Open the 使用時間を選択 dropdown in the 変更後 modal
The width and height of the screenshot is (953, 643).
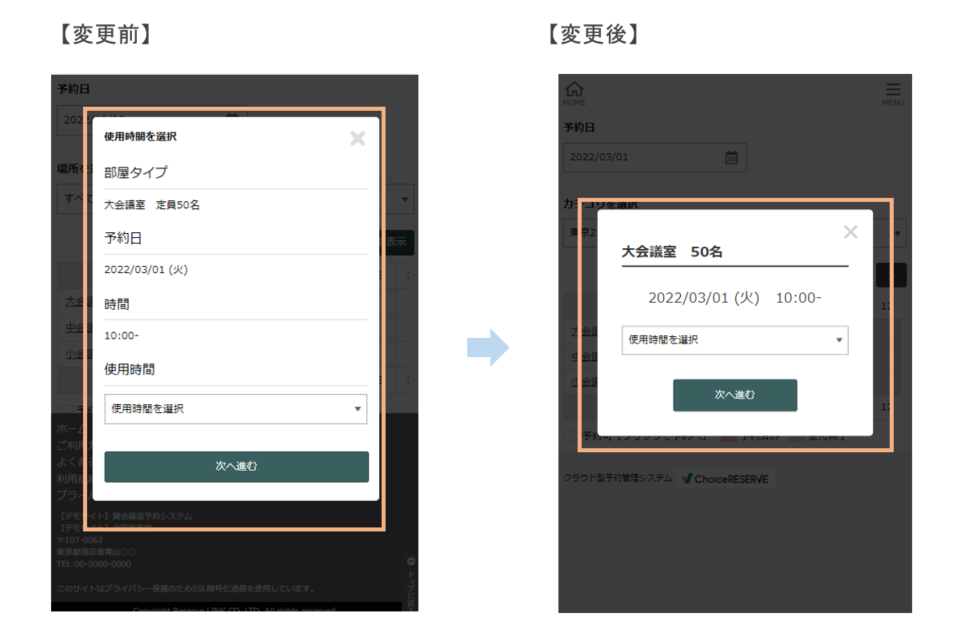click(x=735, y=340)
